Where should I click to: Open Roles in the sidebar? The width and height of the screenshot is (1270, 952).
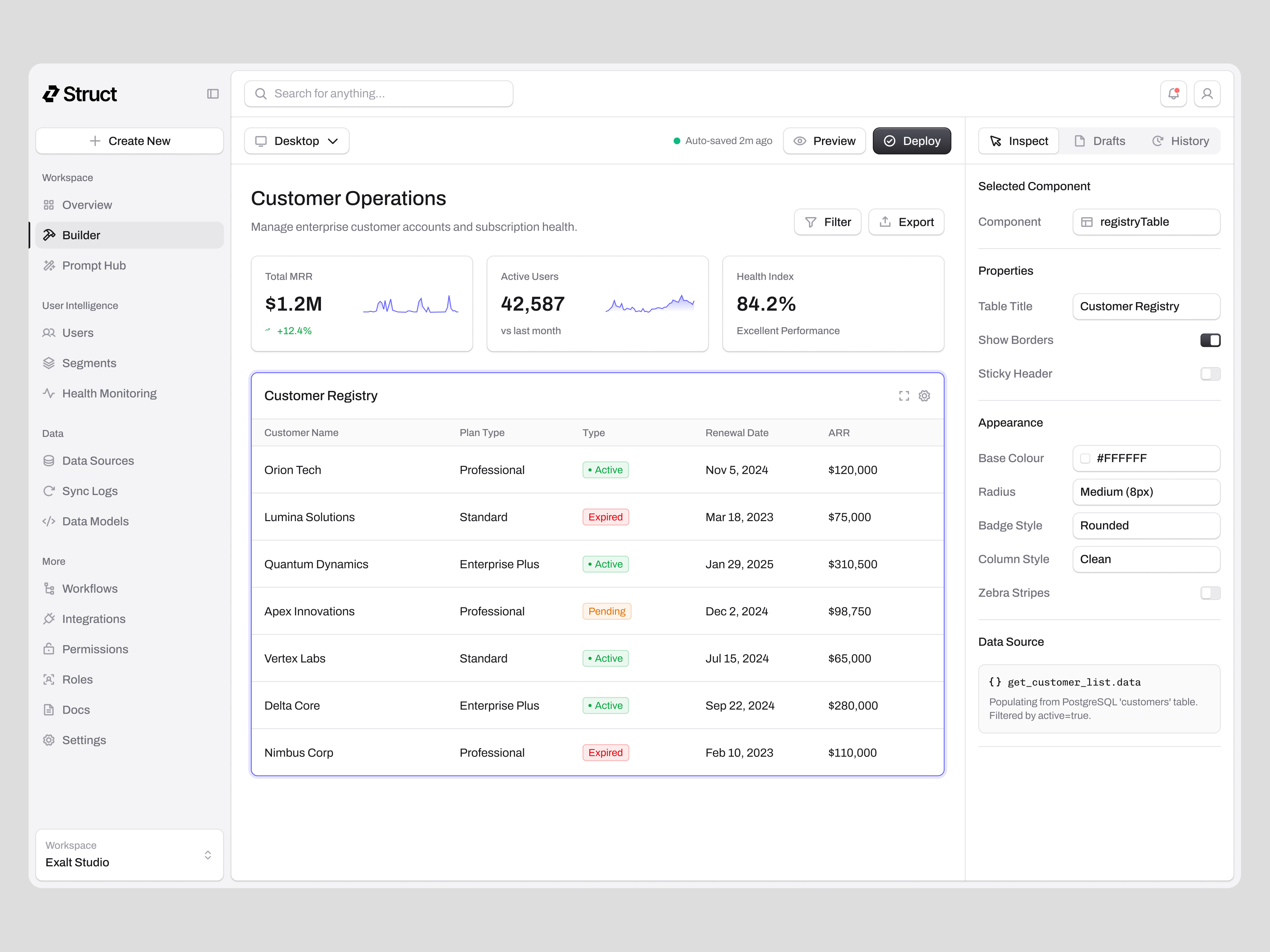point(130,679)
